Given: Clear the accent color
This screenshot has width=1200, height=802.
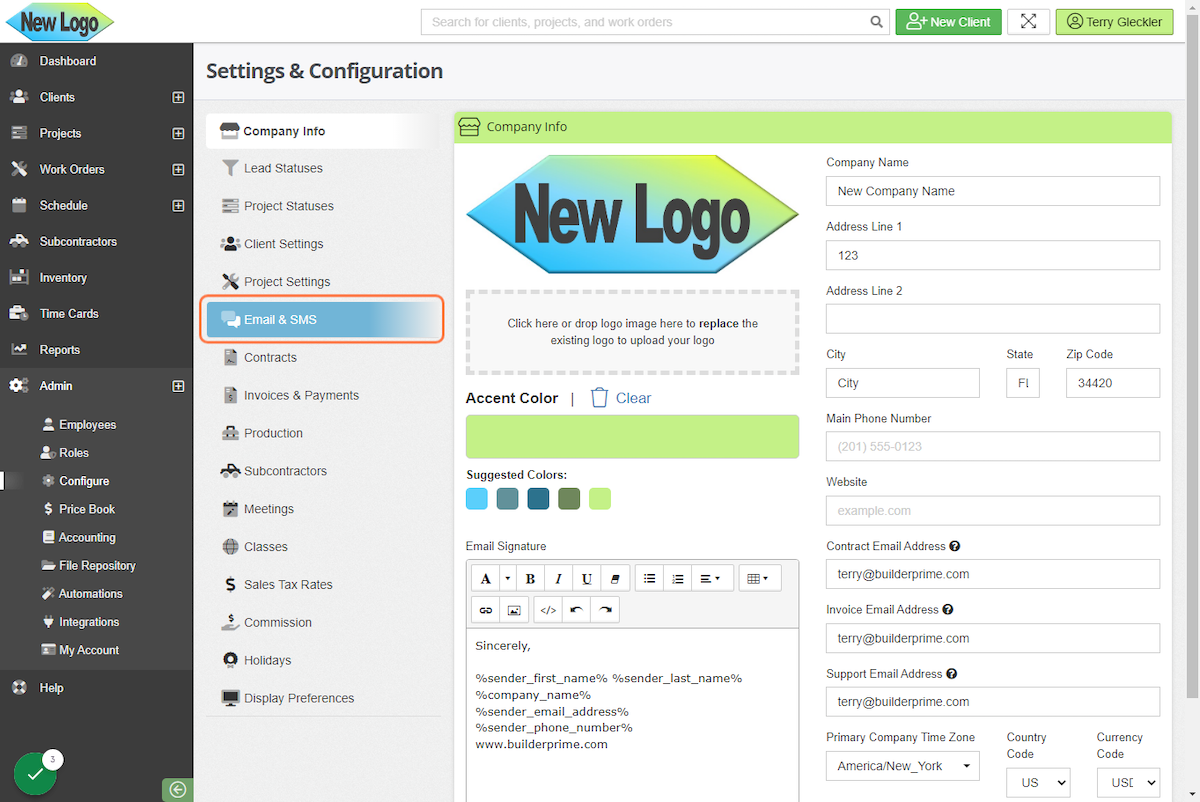Looking at the screenshot, I should pyautogui.click(x=621, y=398).
